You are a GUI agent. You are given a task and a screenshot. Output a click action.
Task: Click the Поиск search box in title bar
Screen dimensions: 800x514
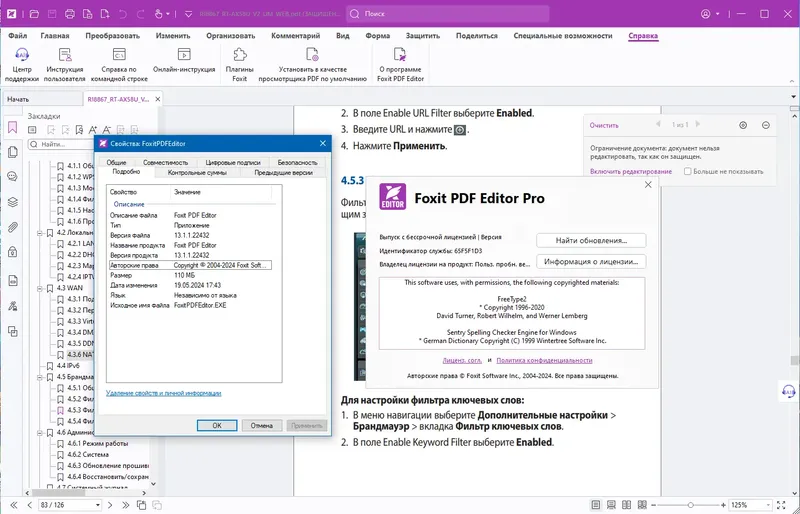pos(448,14)
